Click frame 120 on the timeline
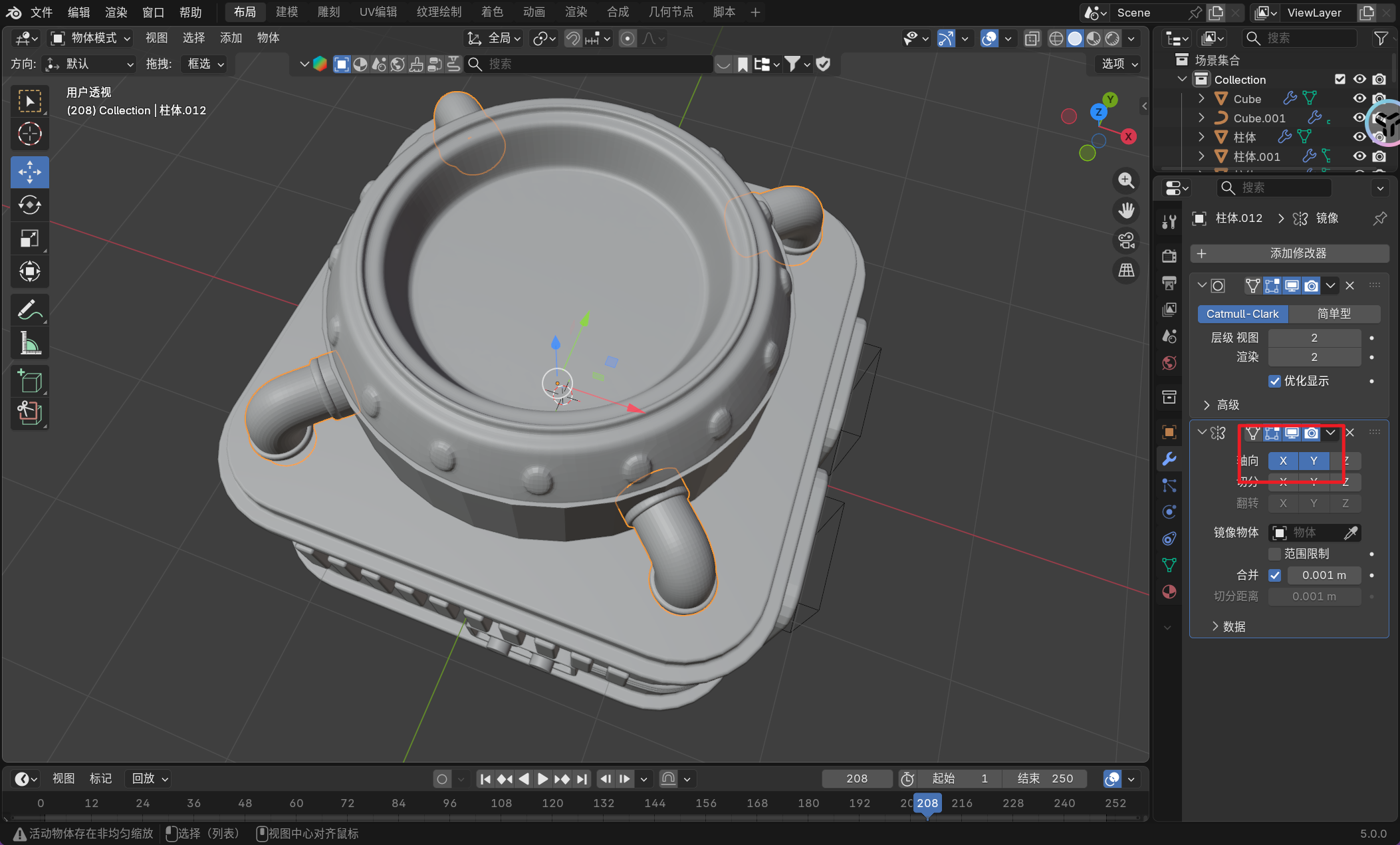The image size is (1400, 845). point(552,803)
